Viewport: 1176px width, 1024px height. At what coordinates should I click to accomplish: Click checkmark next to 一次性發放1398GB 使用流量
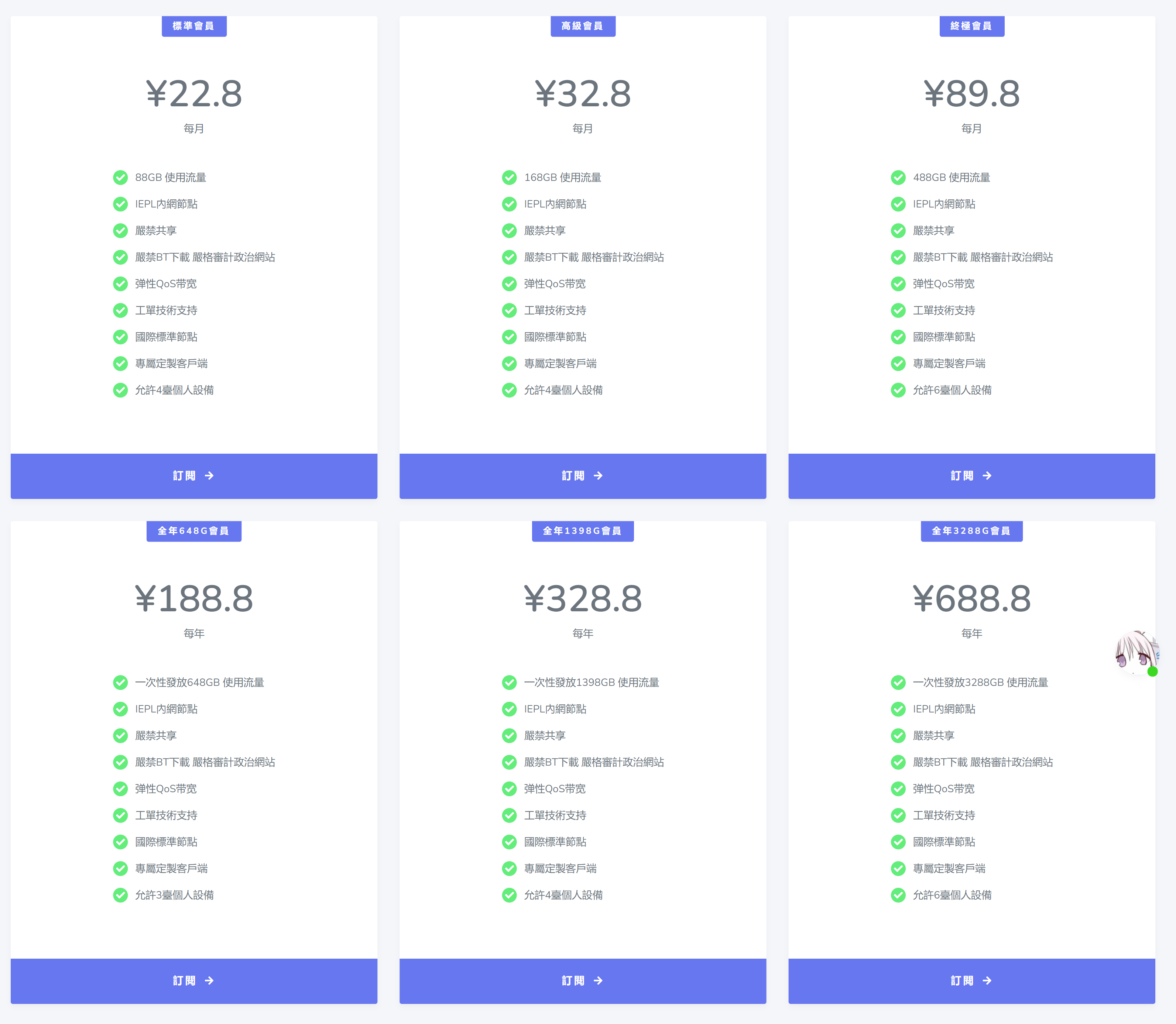[509, 682]
